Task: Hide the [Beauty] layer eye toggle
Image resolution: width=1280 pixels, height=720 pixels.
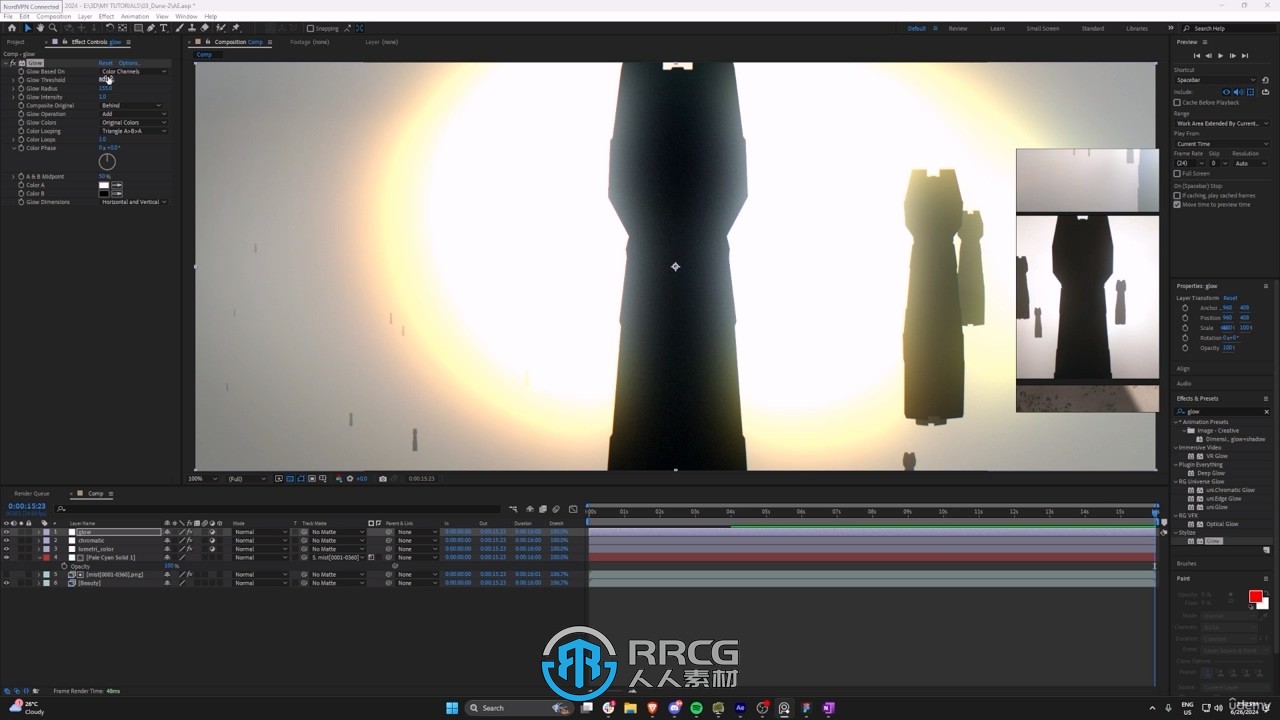Action: tap(6, 583)
